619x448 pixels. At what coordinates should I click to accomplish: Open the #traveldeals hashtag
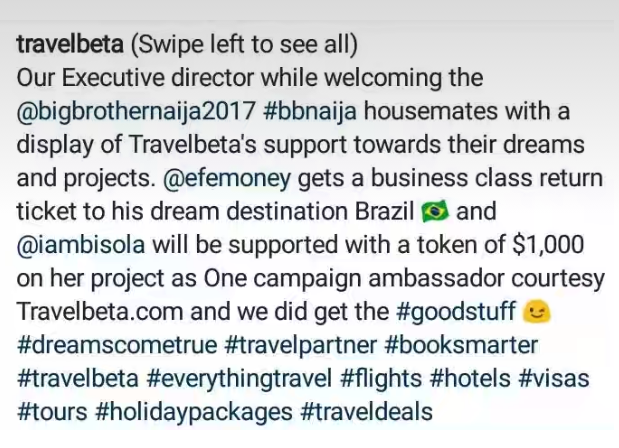click(x=366, y=412)
